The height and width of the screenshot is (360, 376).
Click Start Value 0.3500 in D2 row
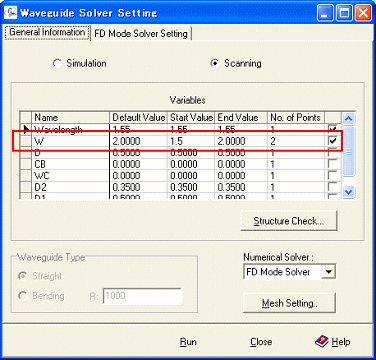191,187
